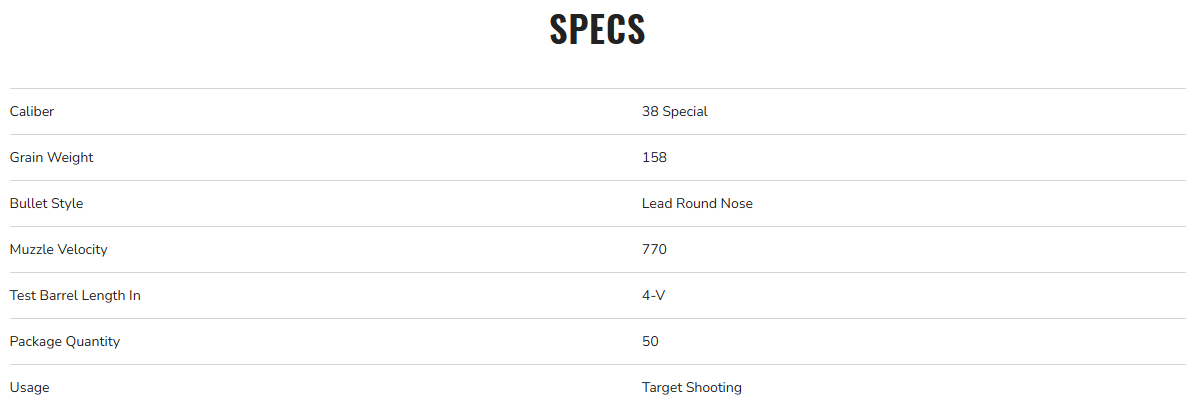Click the 158 grain weight value
Viewport: 1196px width, 406px height.
[654, 158]
